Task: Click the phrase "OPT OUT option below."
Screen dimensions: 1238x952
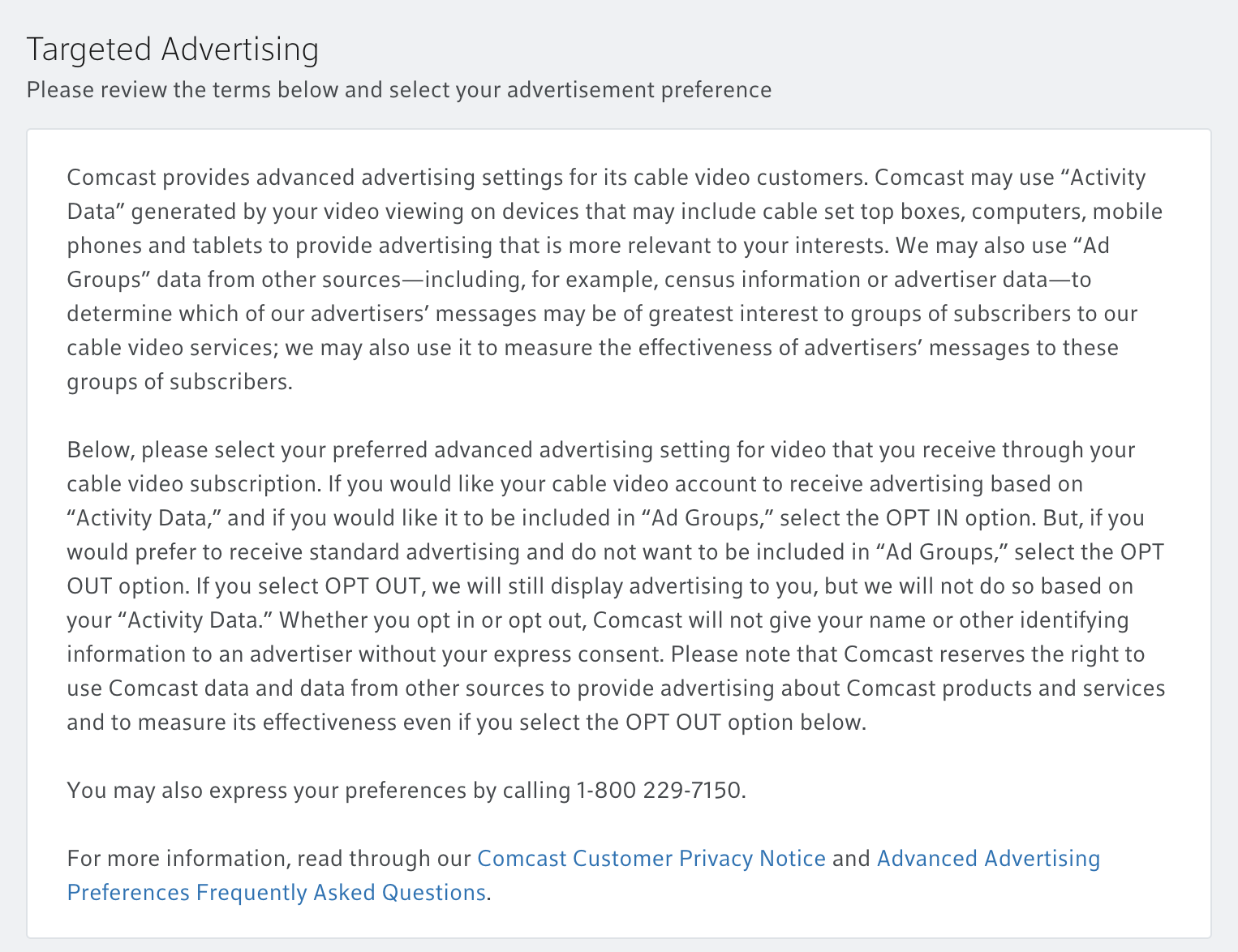Action: click(746, 722)
